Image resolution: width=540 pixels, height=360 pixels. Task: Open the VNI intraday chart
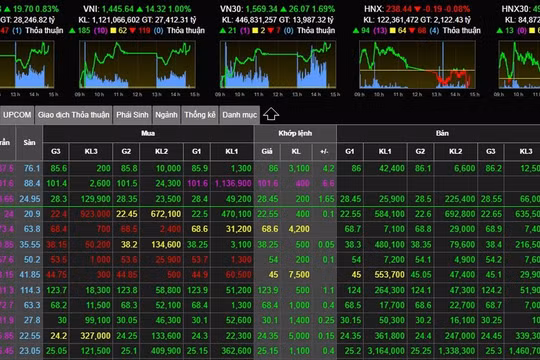137,64
